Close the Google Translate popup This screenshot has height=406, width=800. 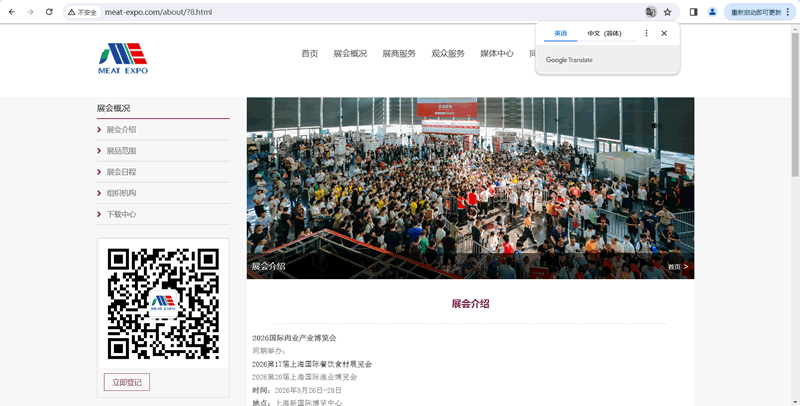click(664, 33)
